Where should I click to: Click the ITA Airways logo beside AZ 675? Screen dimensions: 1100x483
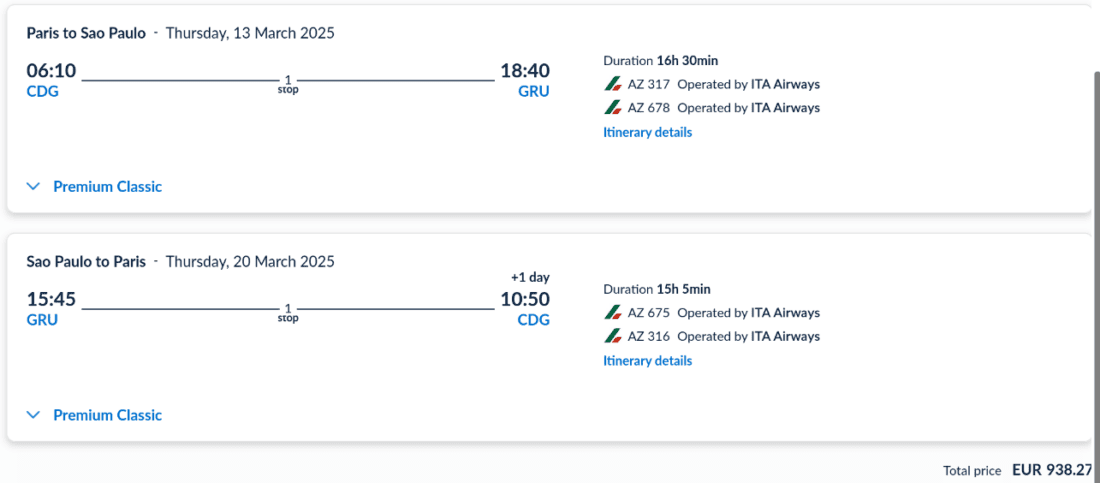613,313
